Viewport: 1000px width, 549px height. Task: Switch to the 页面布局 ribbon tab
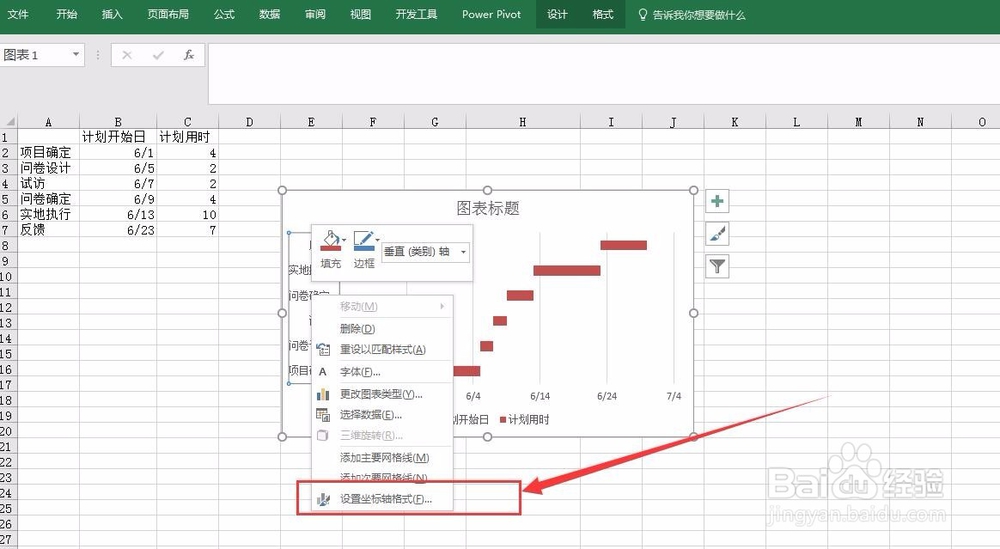pyautogui.click(x=168, y=14)
